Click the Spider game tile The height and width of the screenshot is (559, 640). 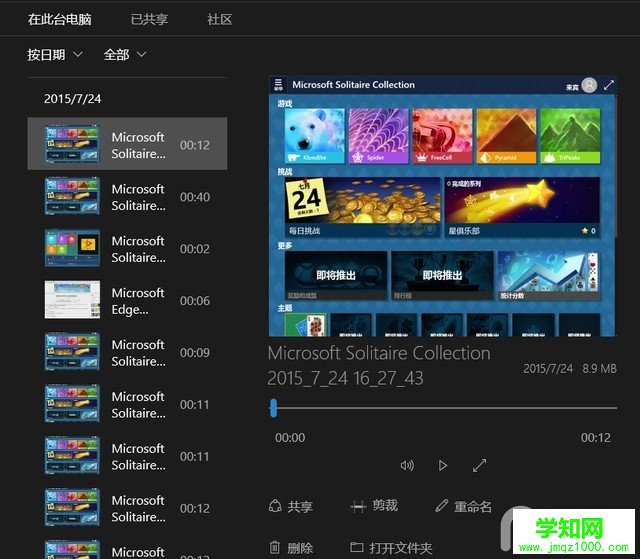pos(378,136)
